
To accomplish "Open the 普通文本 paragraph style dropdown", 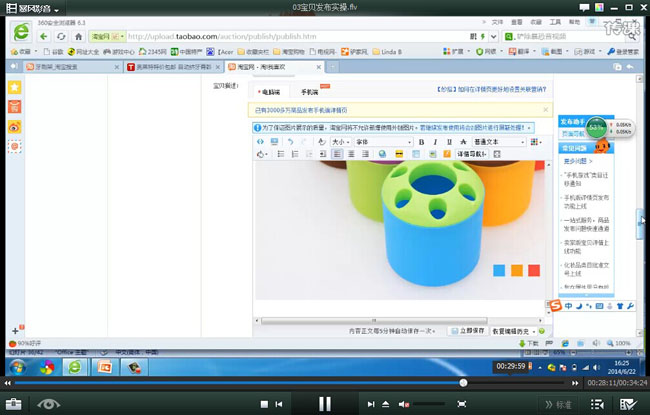I will click(499, 142).
